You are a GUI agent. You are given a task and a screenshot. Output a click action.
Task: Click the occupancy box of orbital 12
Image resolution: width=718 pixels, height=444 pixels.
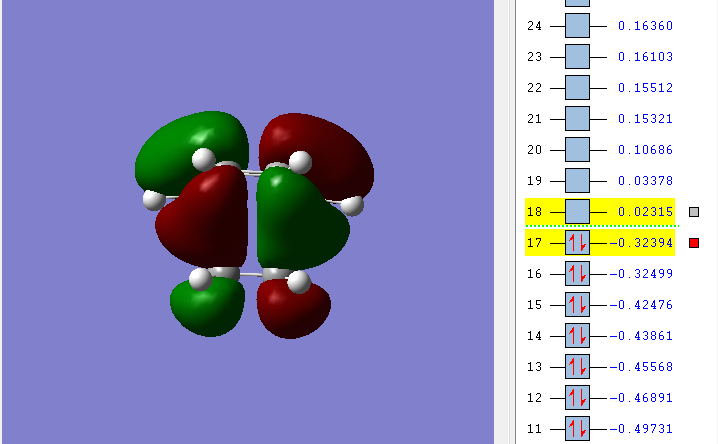577,397
